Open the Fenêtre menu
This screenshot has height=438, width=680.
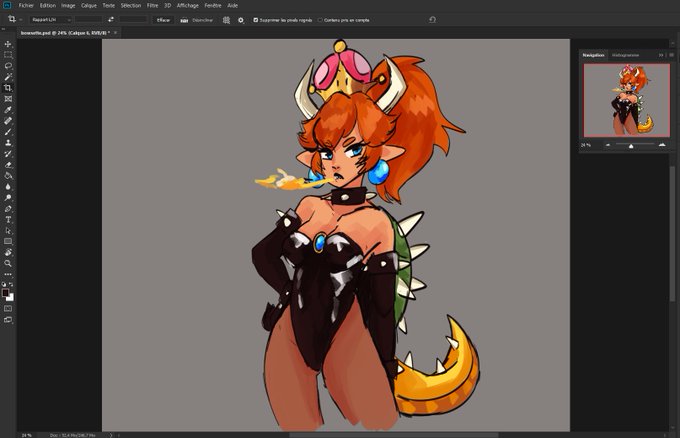click(213, 6)
